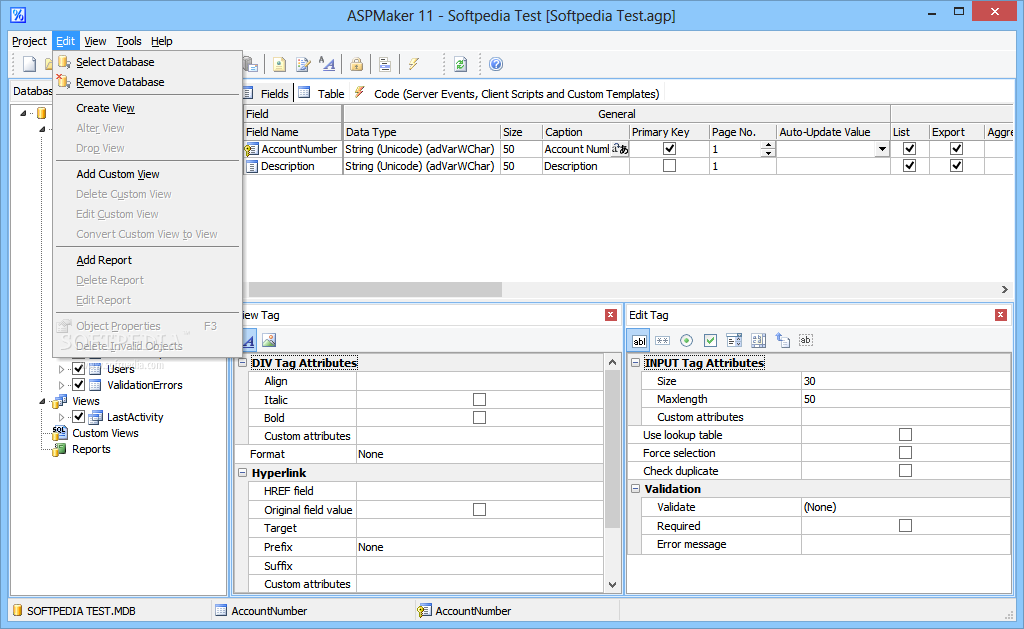Open the Tools menu
This screenshot has height=629, width=1024.
tap(129, 41)
